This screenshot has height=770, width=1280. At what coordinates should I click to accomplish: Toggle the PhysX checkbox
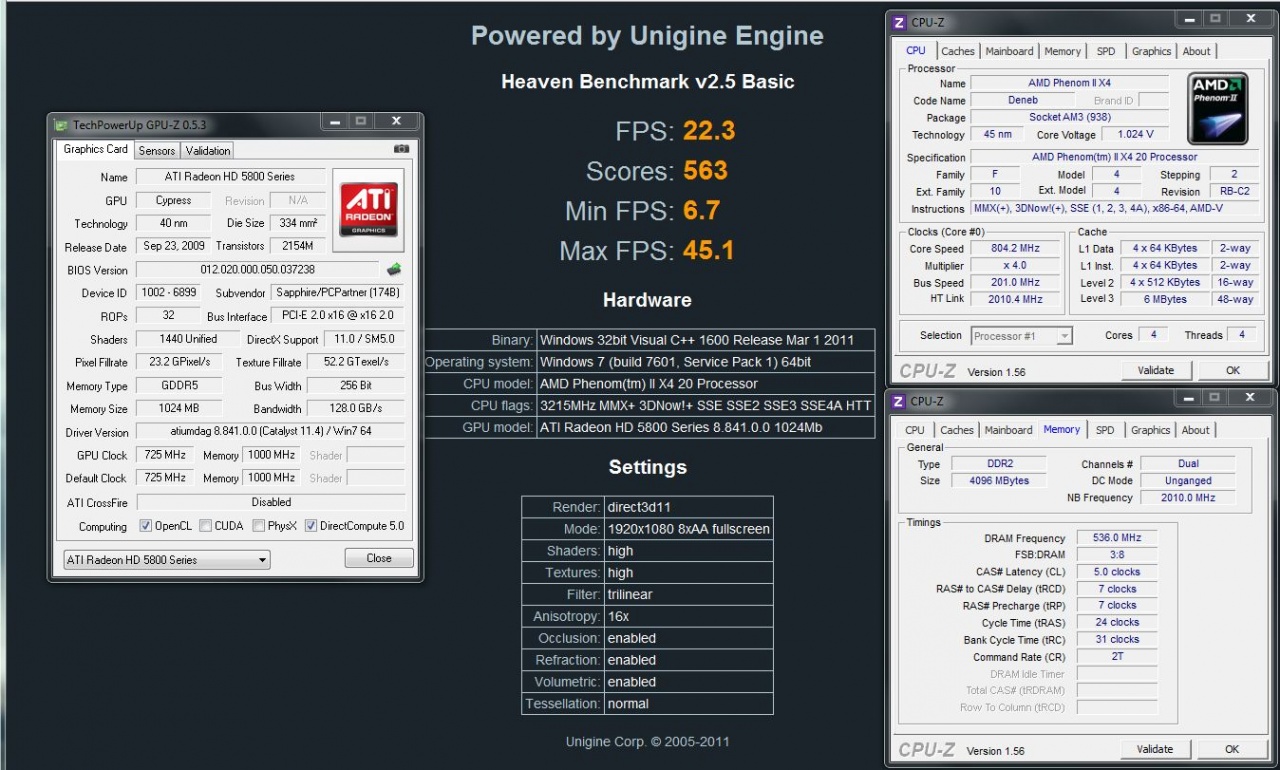(258, 526)
